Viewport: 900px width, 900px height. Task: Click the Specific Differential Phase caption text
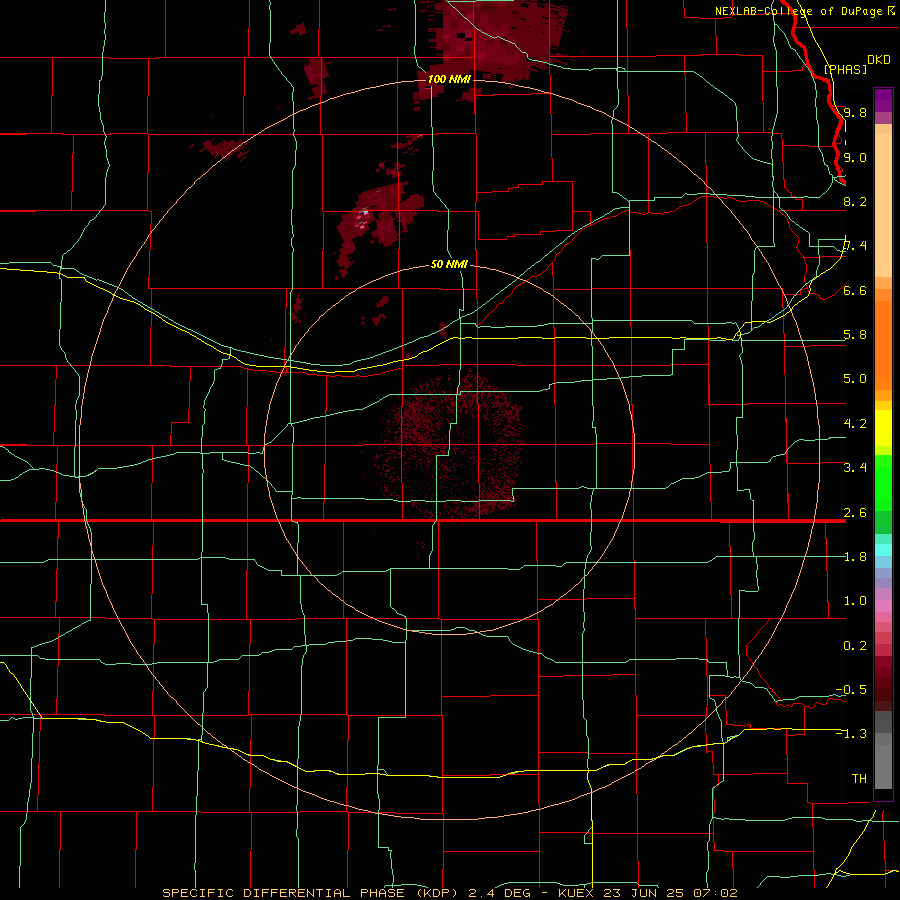[449, 893]
